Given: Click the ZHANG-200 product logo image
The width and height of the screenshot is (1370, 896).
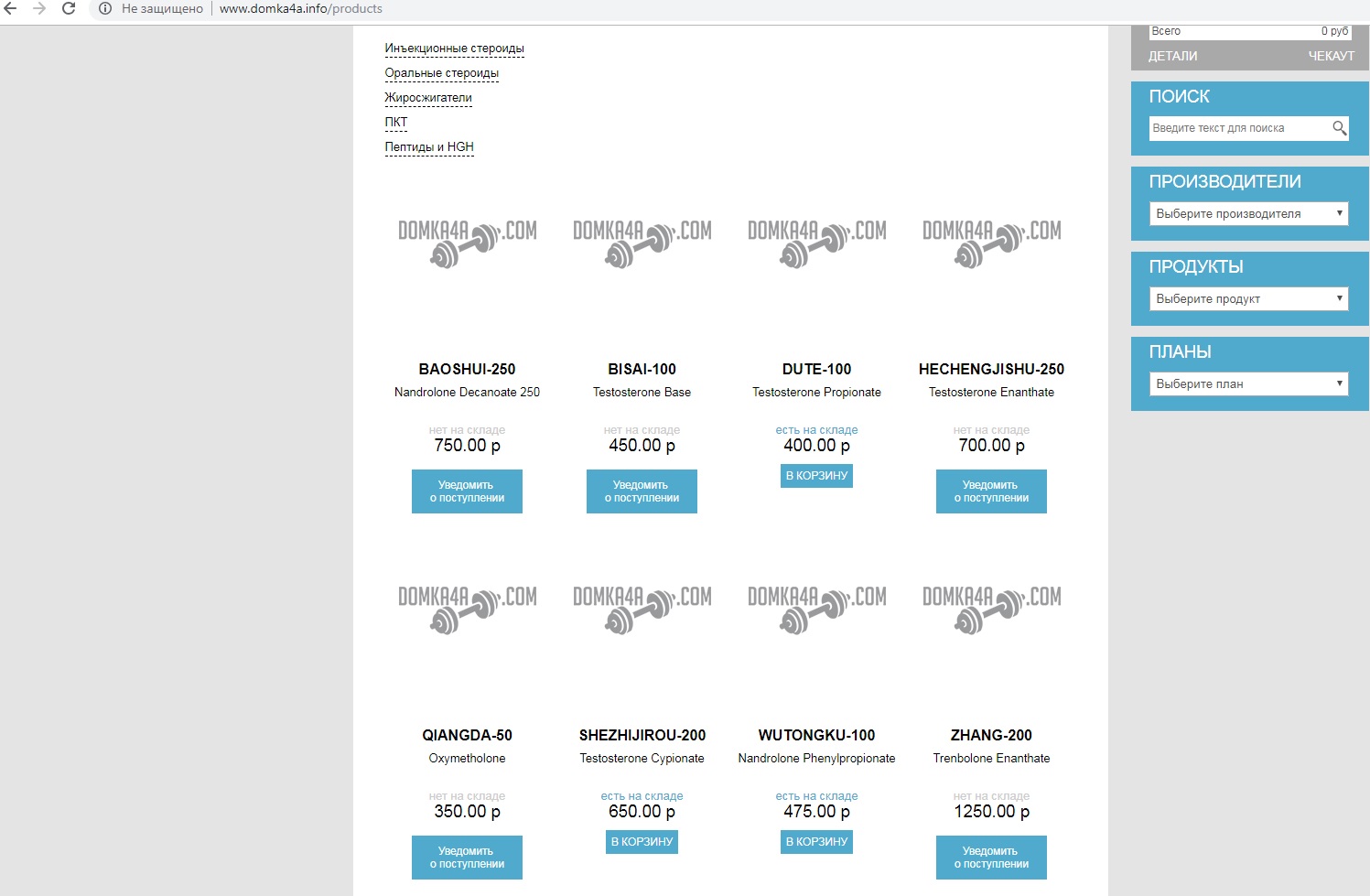Looking at the screenshot, I should 991,610.
